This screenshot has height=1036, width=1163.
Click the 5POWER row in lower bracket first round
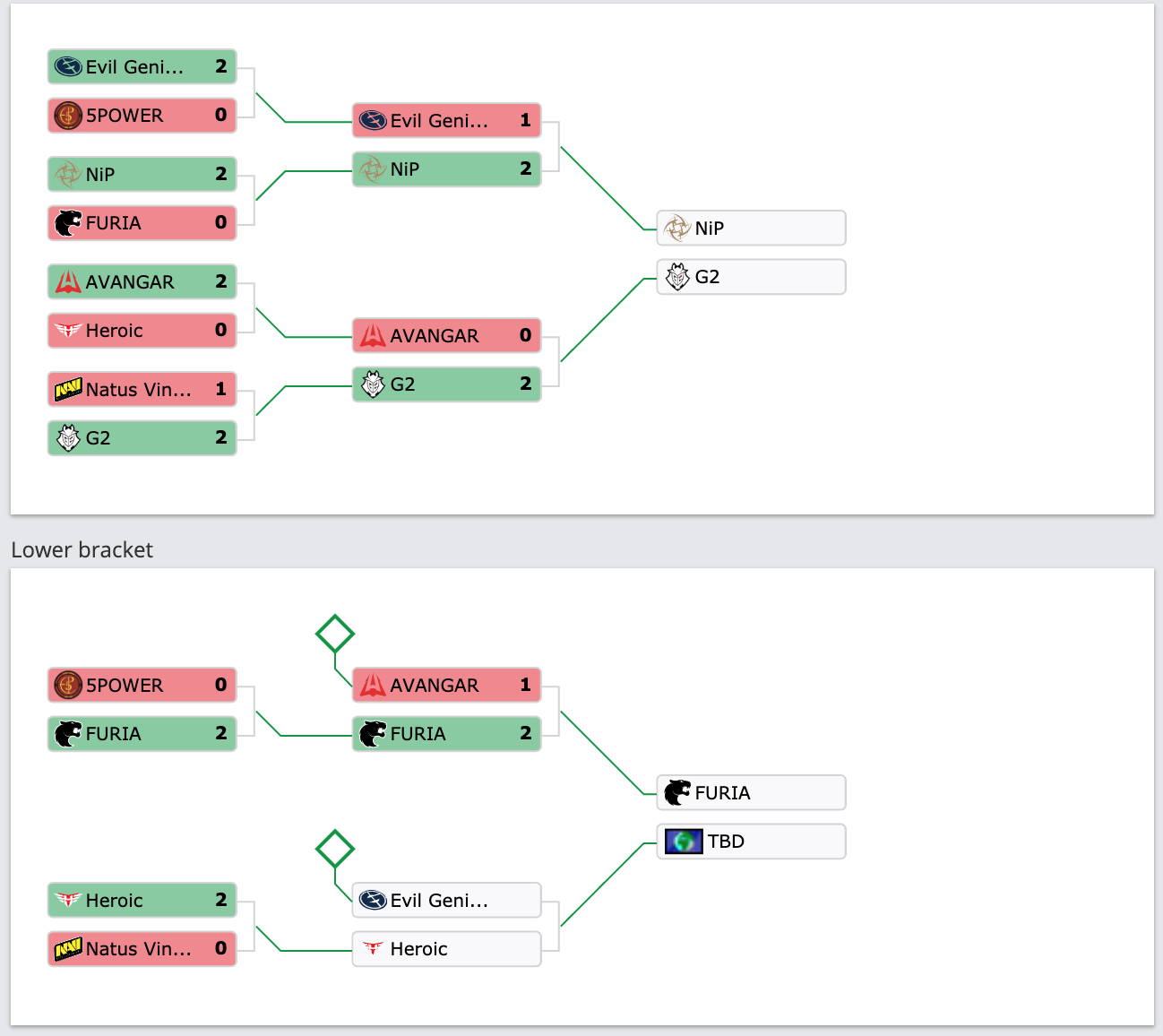coord(142,685)
